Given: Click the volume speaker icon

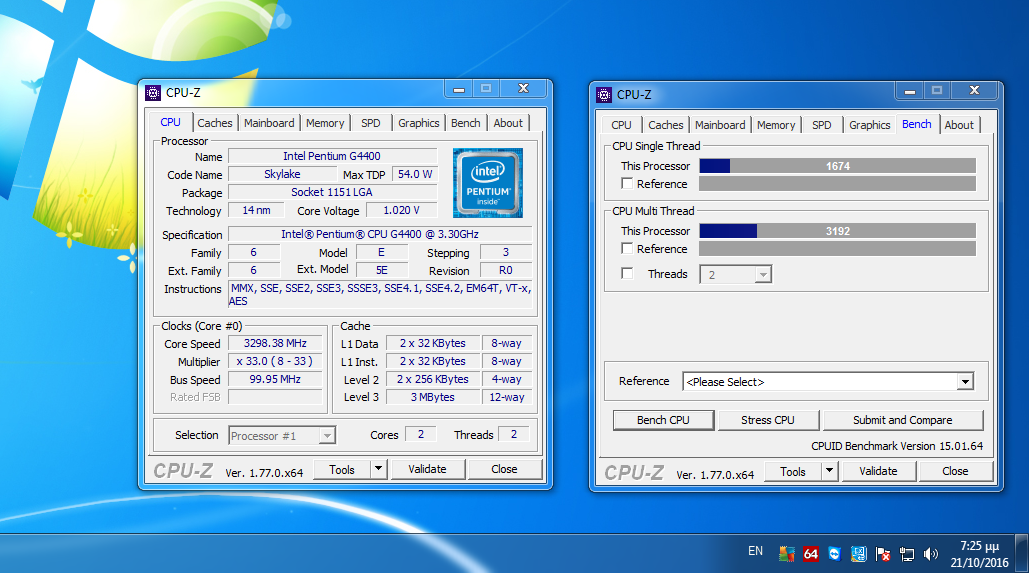Looking at the screenshot, I should (x=931, y=554).
